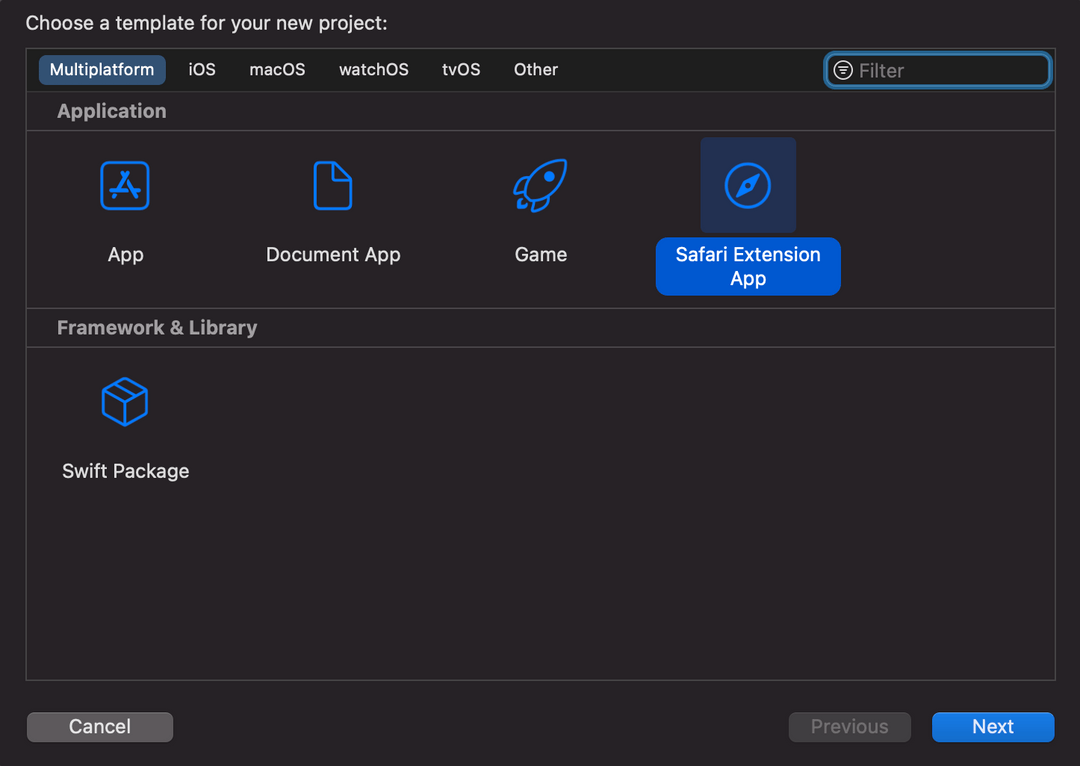Choose the App Store styled App icon

(x=125, y=185)
